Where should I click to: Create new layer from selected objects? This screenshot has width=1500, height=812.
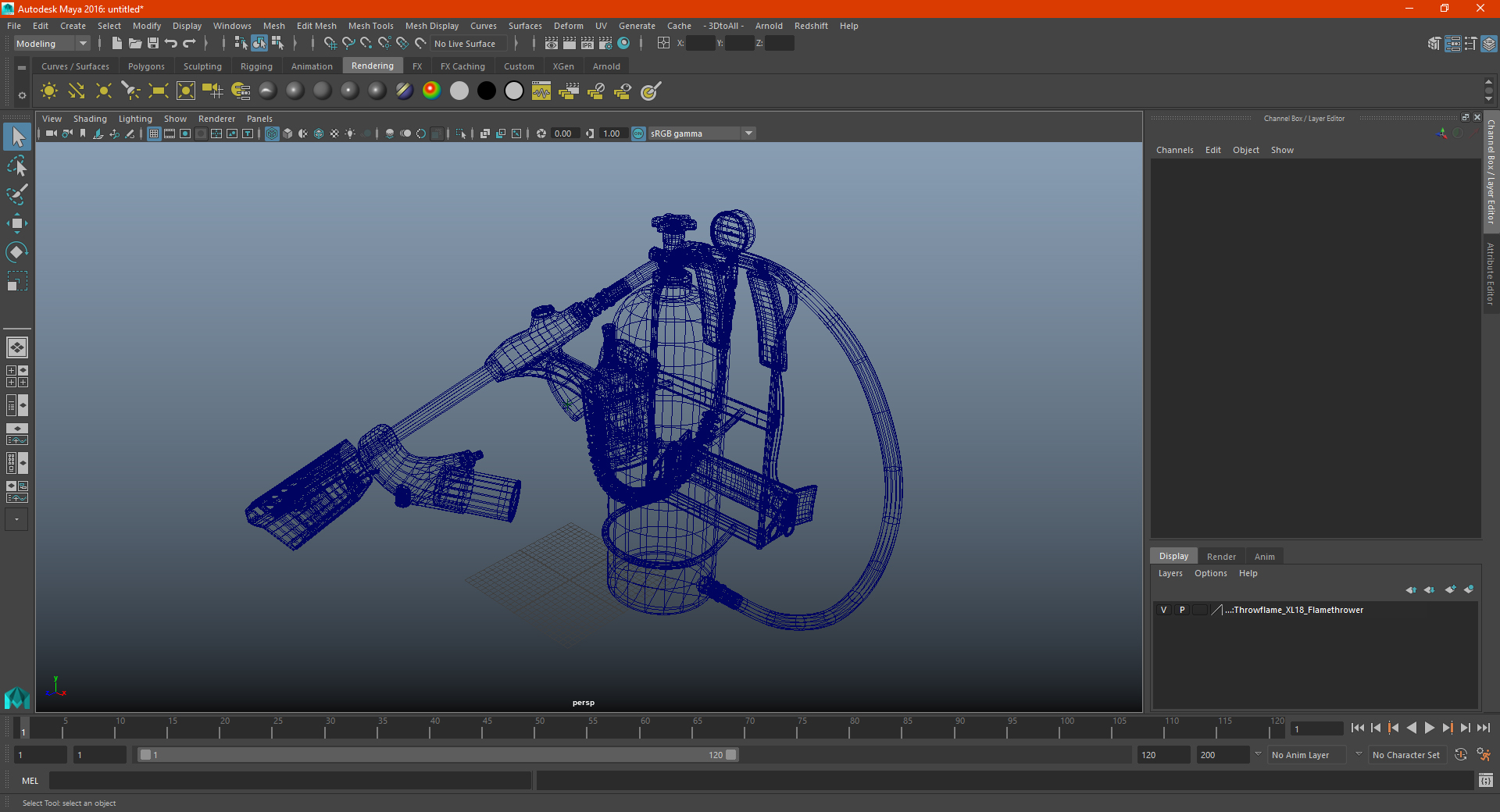click(1469, 589)
